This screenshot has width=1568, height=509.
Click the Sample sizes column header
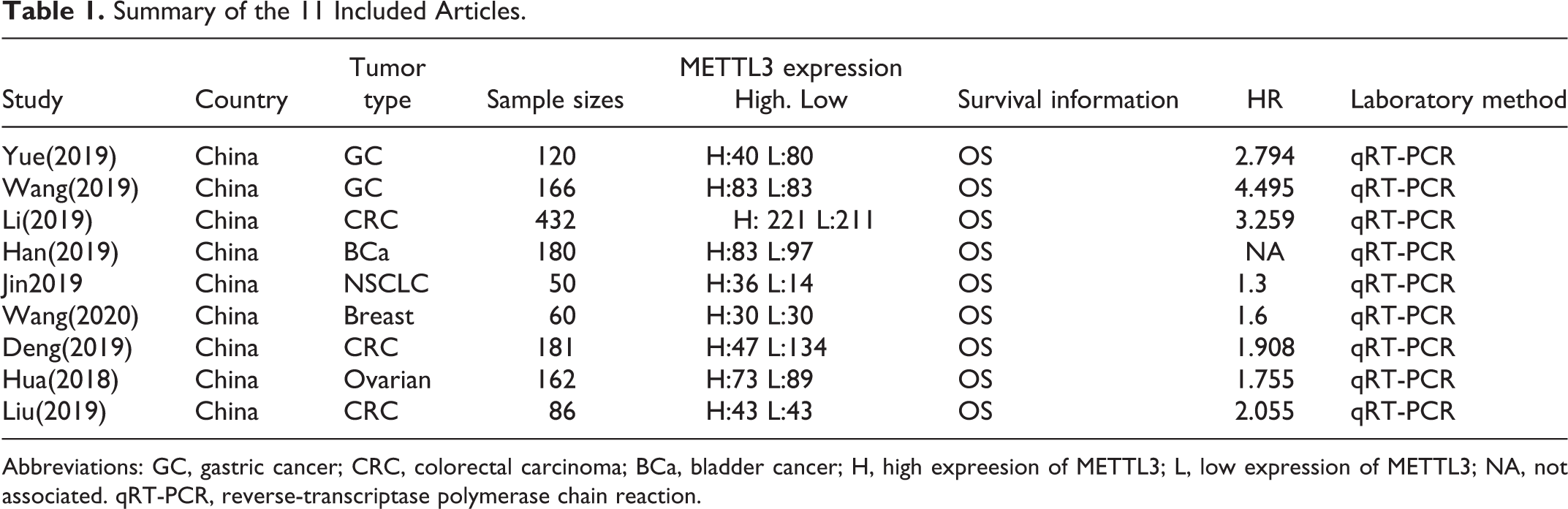pyautogui.click(x=556, y=100)
